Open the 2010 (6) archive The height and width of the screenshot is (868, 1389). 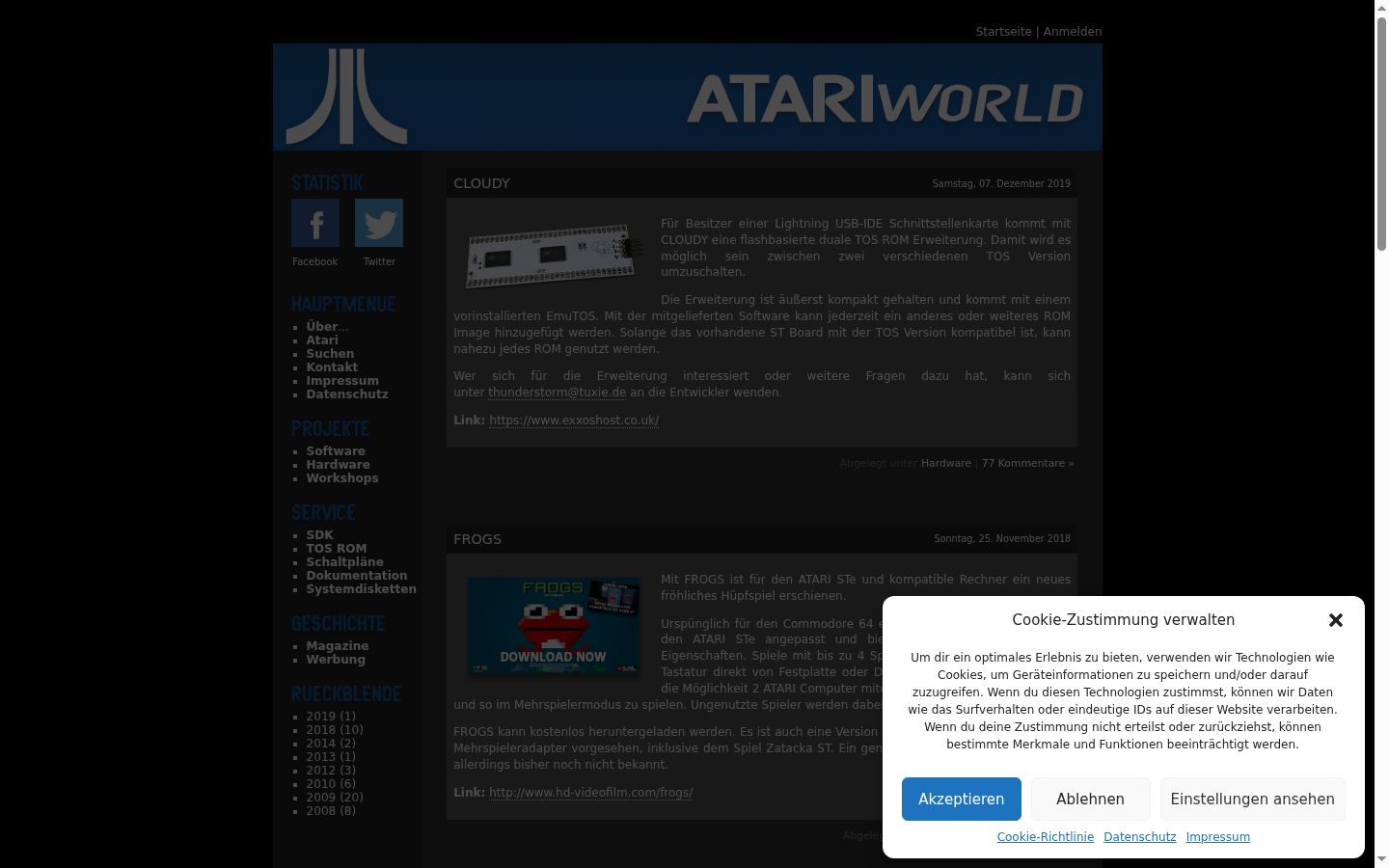[x=331, y=784]
